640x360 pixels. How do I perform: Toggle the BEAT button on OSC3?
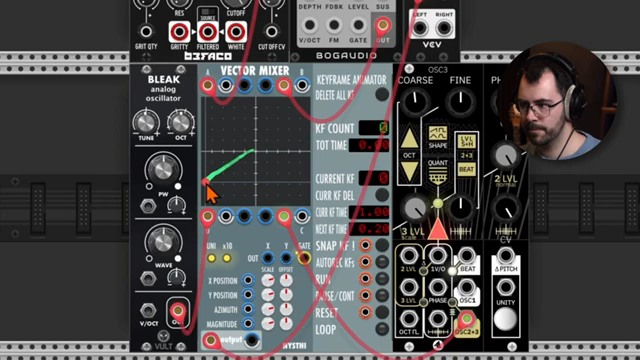467,169
